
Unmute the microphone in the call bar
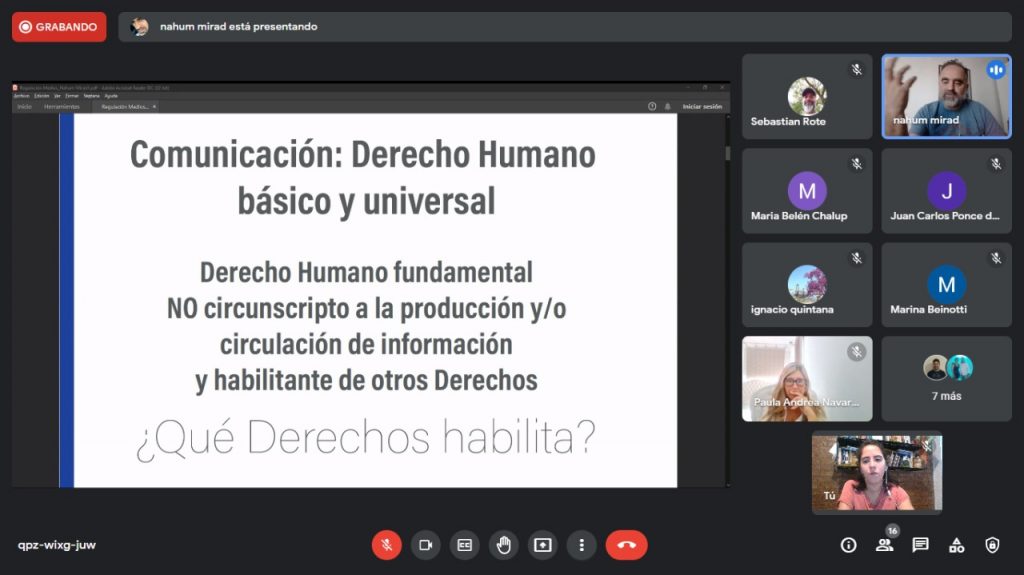pyautogui.click(x=386, y=545)
